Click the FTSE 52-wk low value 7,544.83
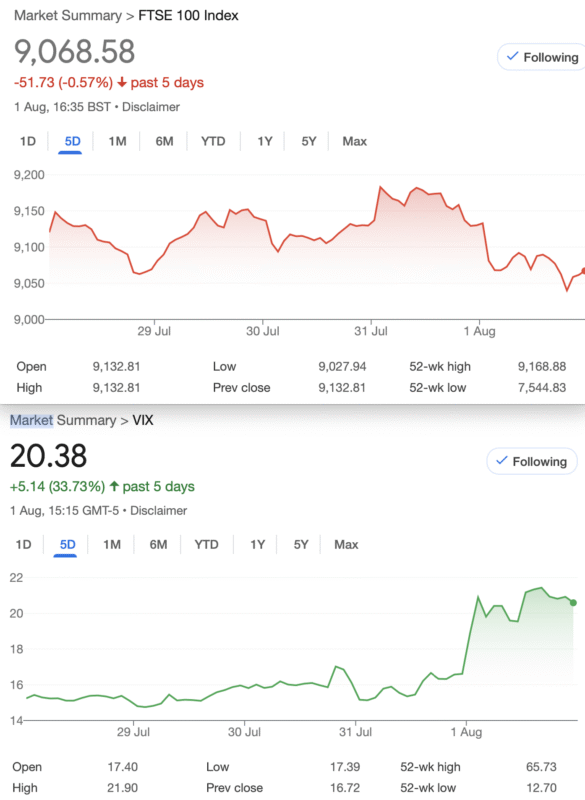This screenshot has width=585, height=800. pos(542,388)
